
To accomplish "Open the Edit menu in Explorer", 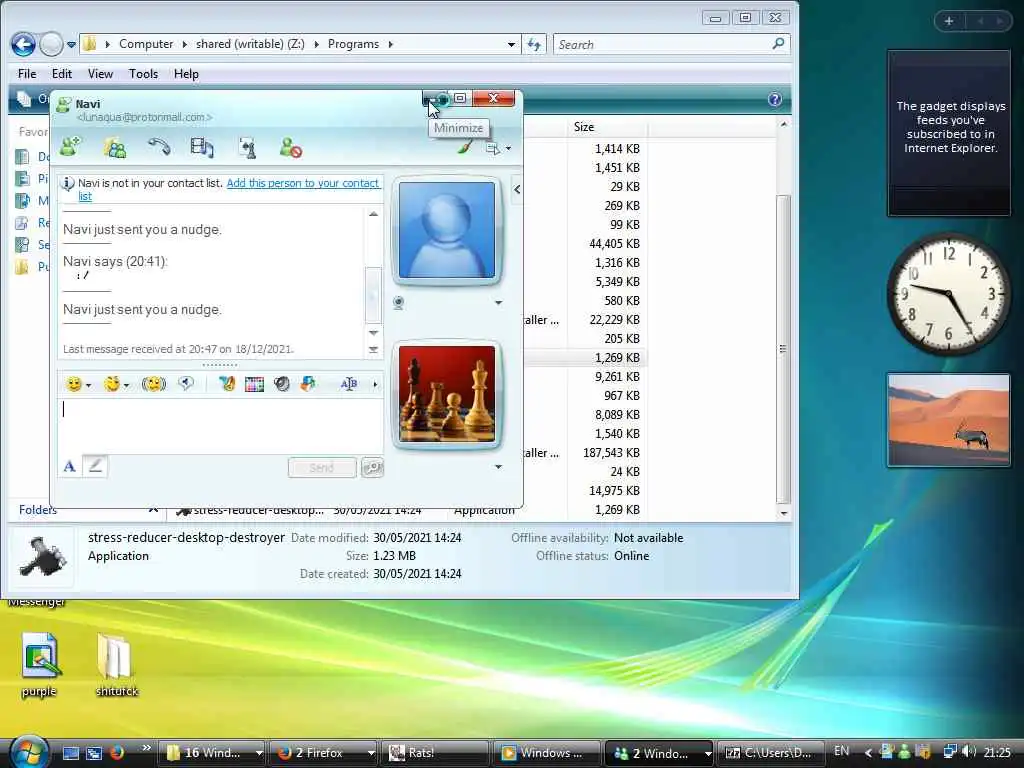I will point(62,74).
